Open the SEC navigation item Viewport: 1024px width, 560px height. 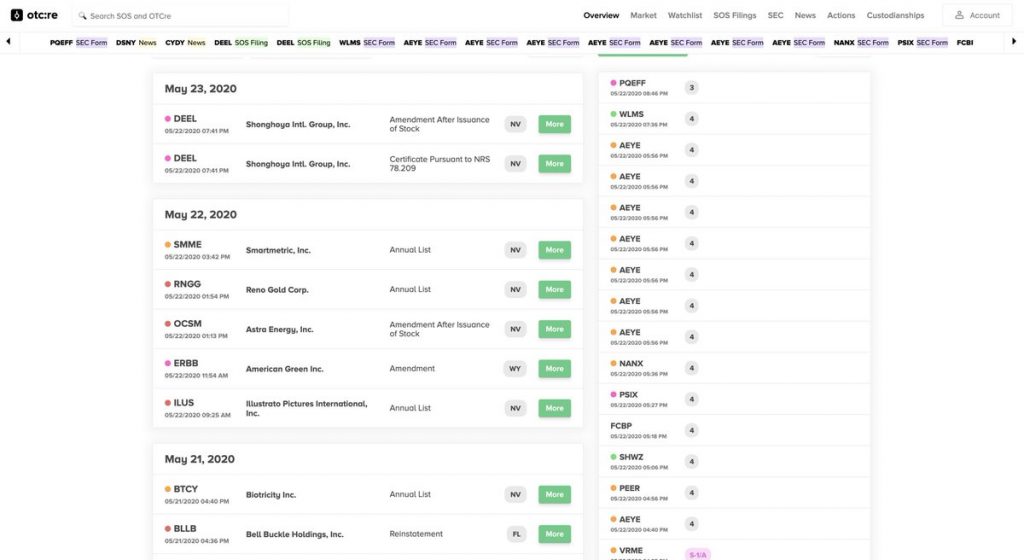(775, 15)
